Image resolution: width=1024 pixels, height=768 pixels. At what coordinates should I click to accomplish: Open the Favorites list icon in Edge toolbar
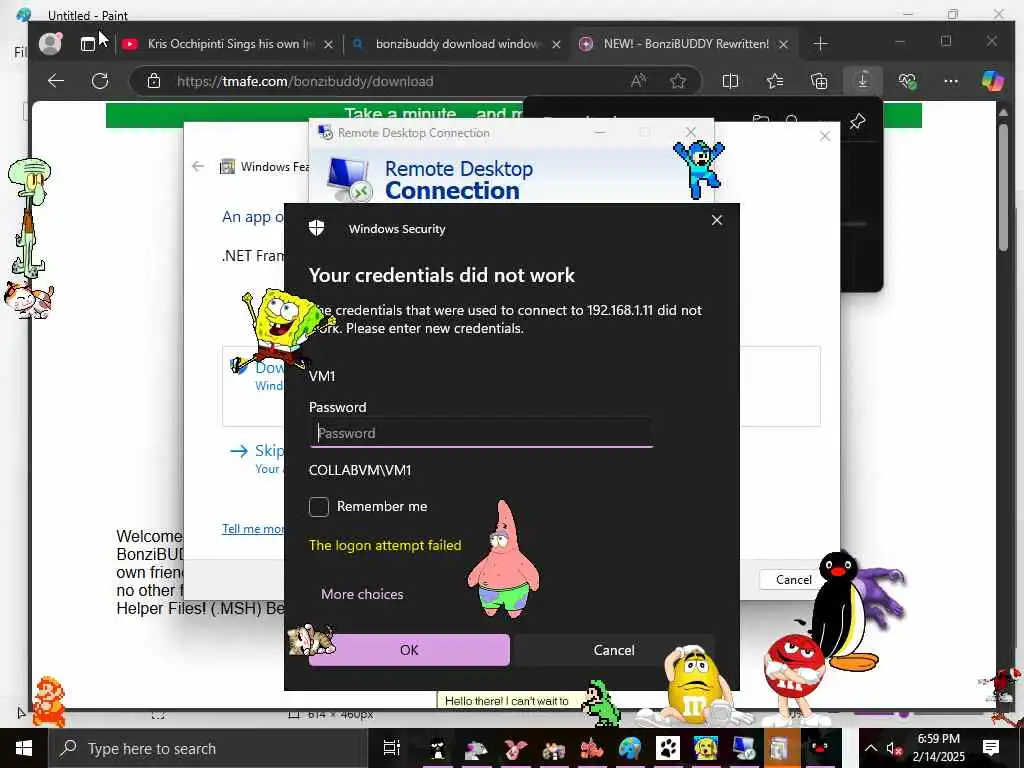tap(775, 81)
